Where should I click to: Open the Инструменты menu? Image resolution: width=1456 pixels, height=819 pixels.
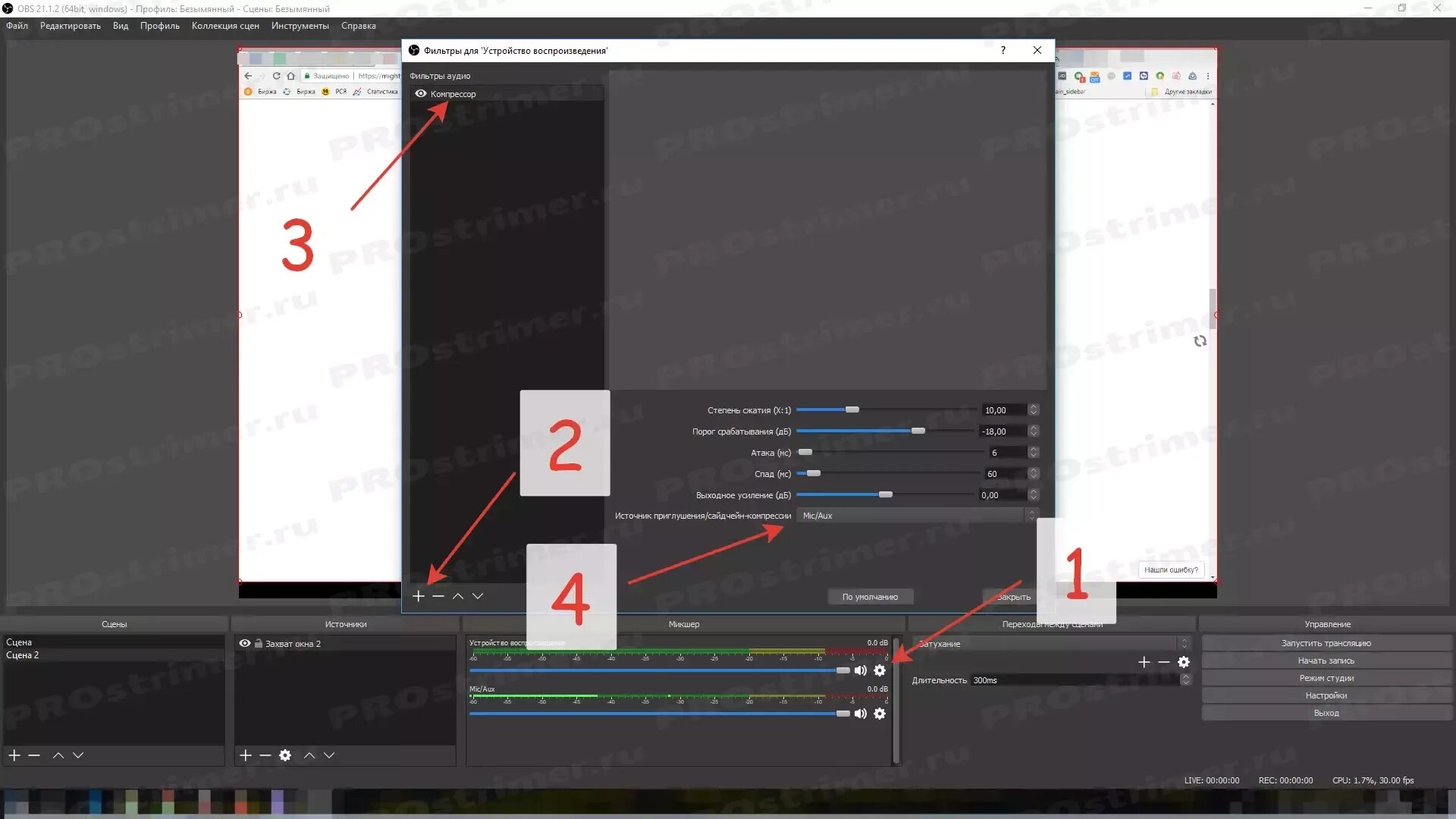tap(300, 26)
